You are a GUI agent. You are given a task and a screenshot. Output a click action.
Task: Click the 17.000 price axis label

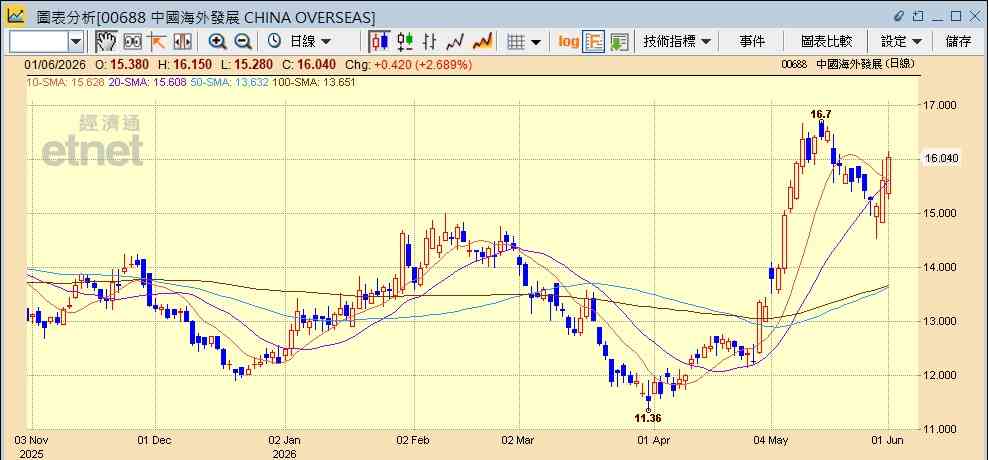click(939, 105)
